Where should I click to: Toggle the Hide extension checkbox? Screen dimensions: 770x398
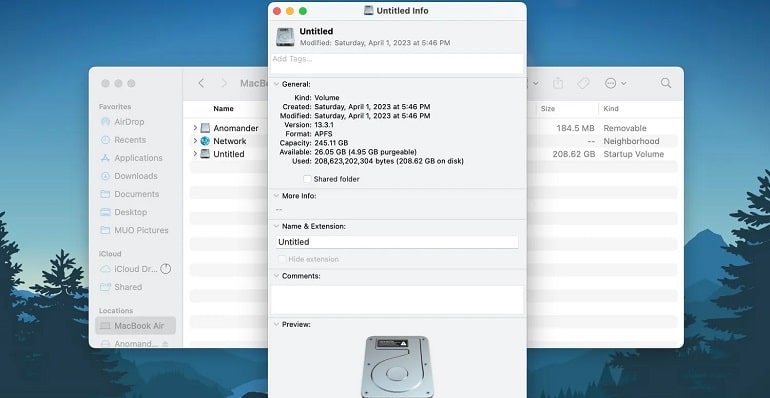coord(282,259)
